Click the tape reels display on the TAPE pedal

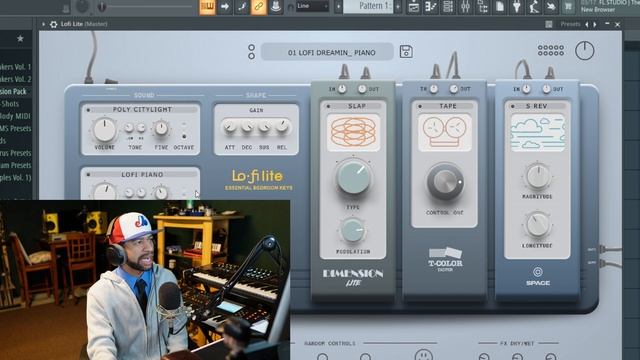(444, 132)
